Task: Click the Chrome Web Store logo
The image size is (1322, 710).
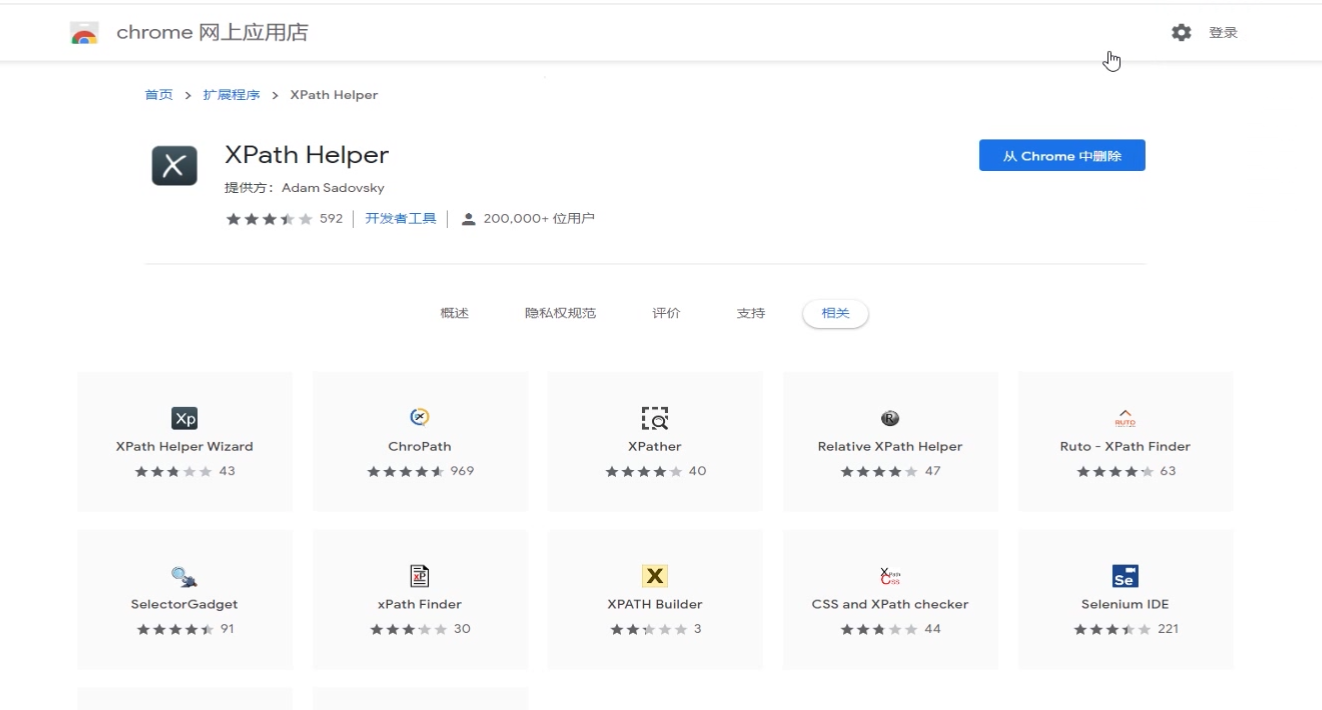Action: point(85,31)
